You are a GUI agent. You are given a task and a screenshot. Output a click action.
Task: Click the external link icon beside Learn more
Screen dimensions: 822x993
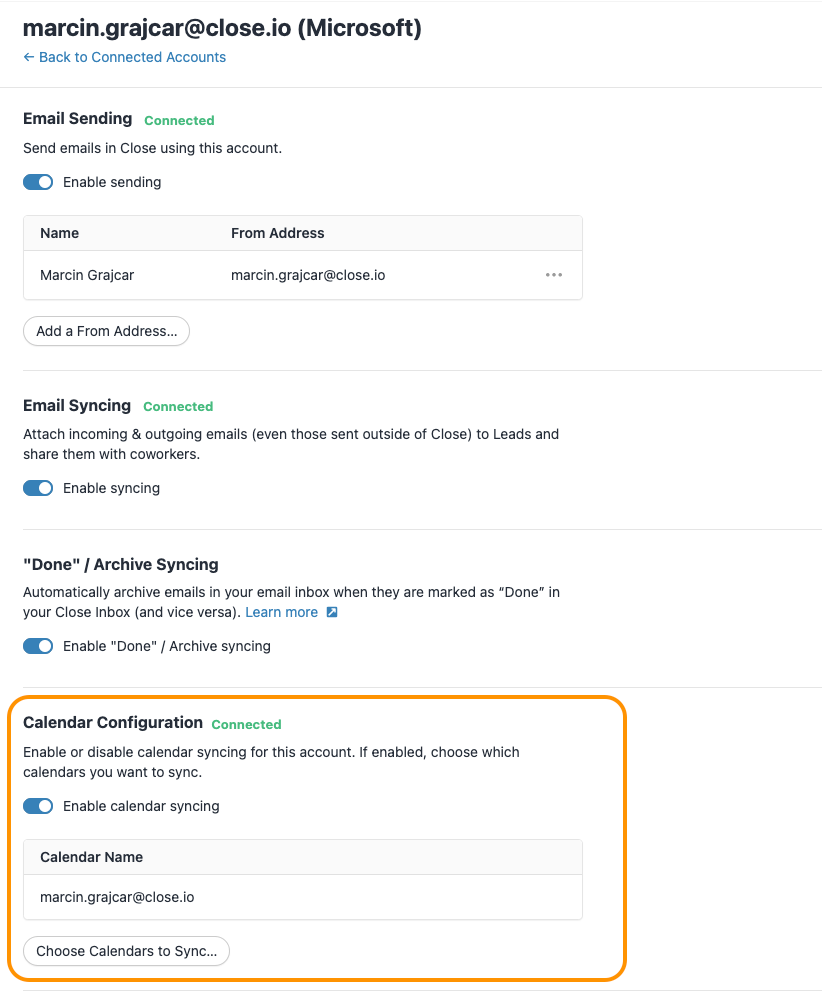[332, 612]
